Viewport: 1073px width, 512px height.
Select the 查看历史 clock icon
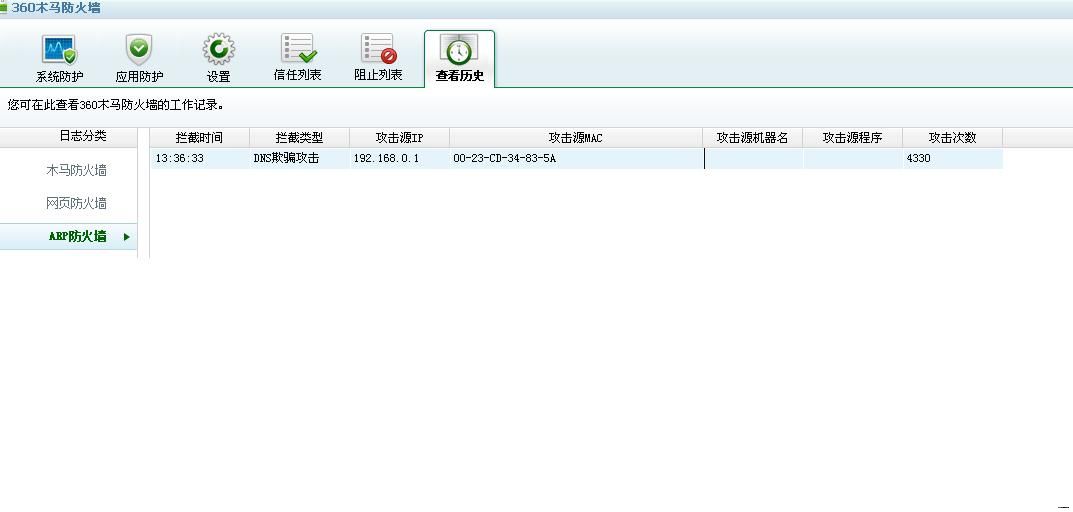point(458,50)
